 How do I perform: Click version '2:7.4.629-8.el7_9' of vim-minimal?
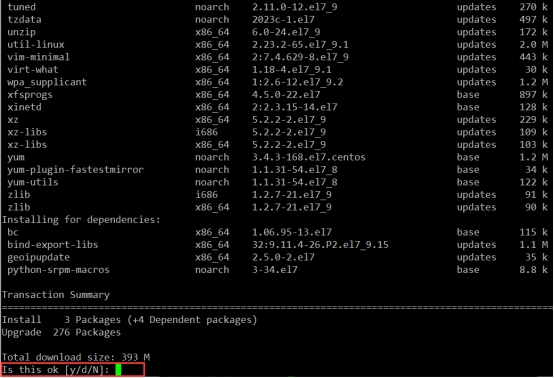coord(300,57)
